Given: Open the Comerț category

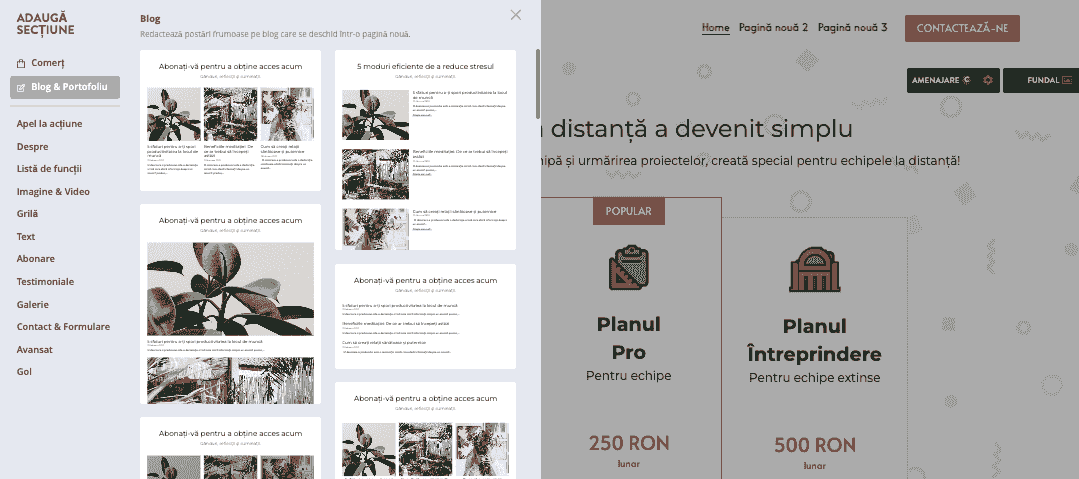Looking at the screenshot, I should click(x=47, y=63).
